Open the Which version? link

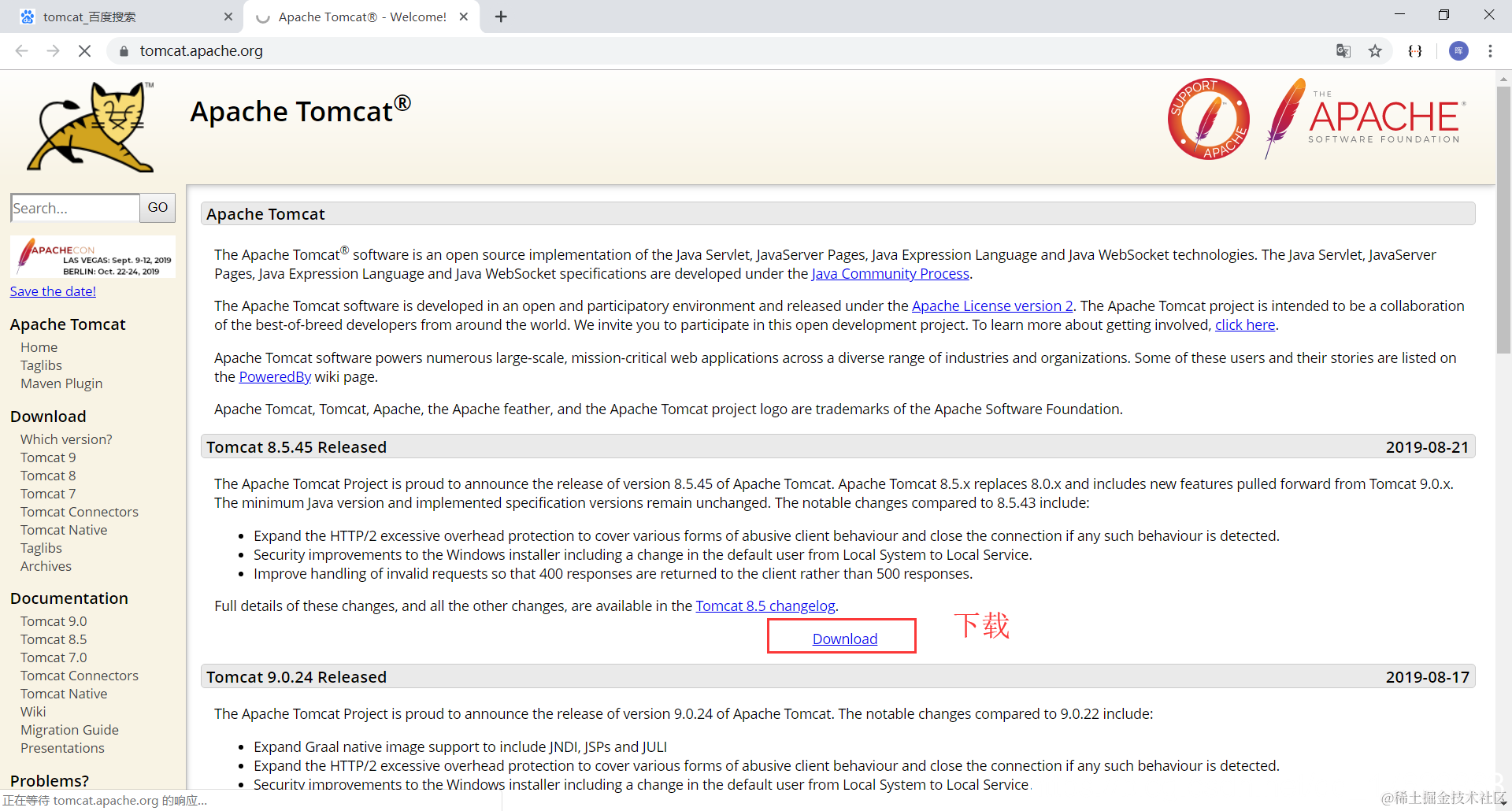coord(66,439)
